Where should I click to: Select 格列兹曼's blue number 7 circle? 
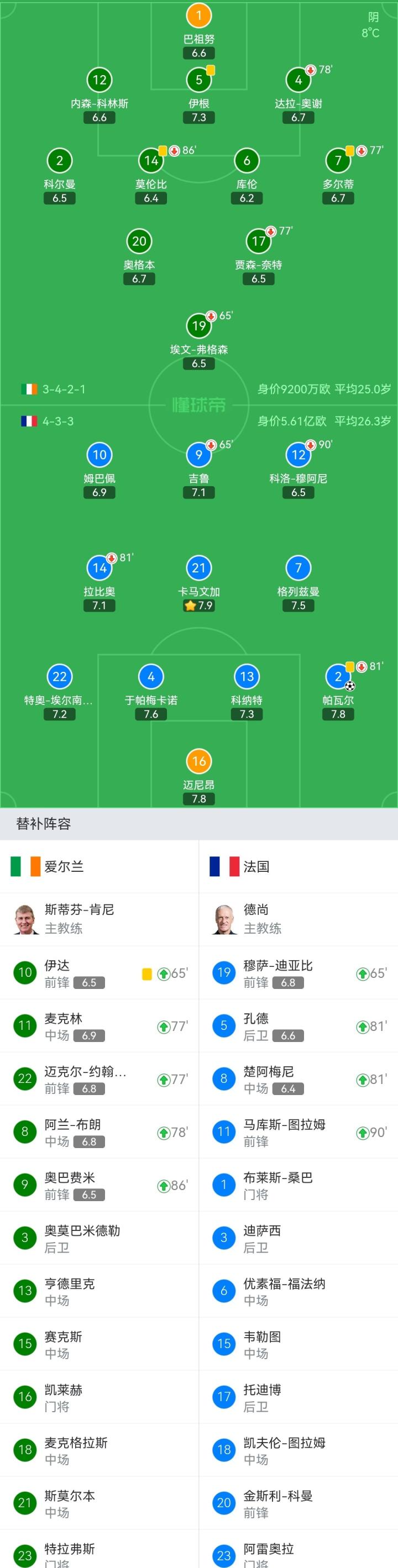pyautogui.click(x=298, y=568)
